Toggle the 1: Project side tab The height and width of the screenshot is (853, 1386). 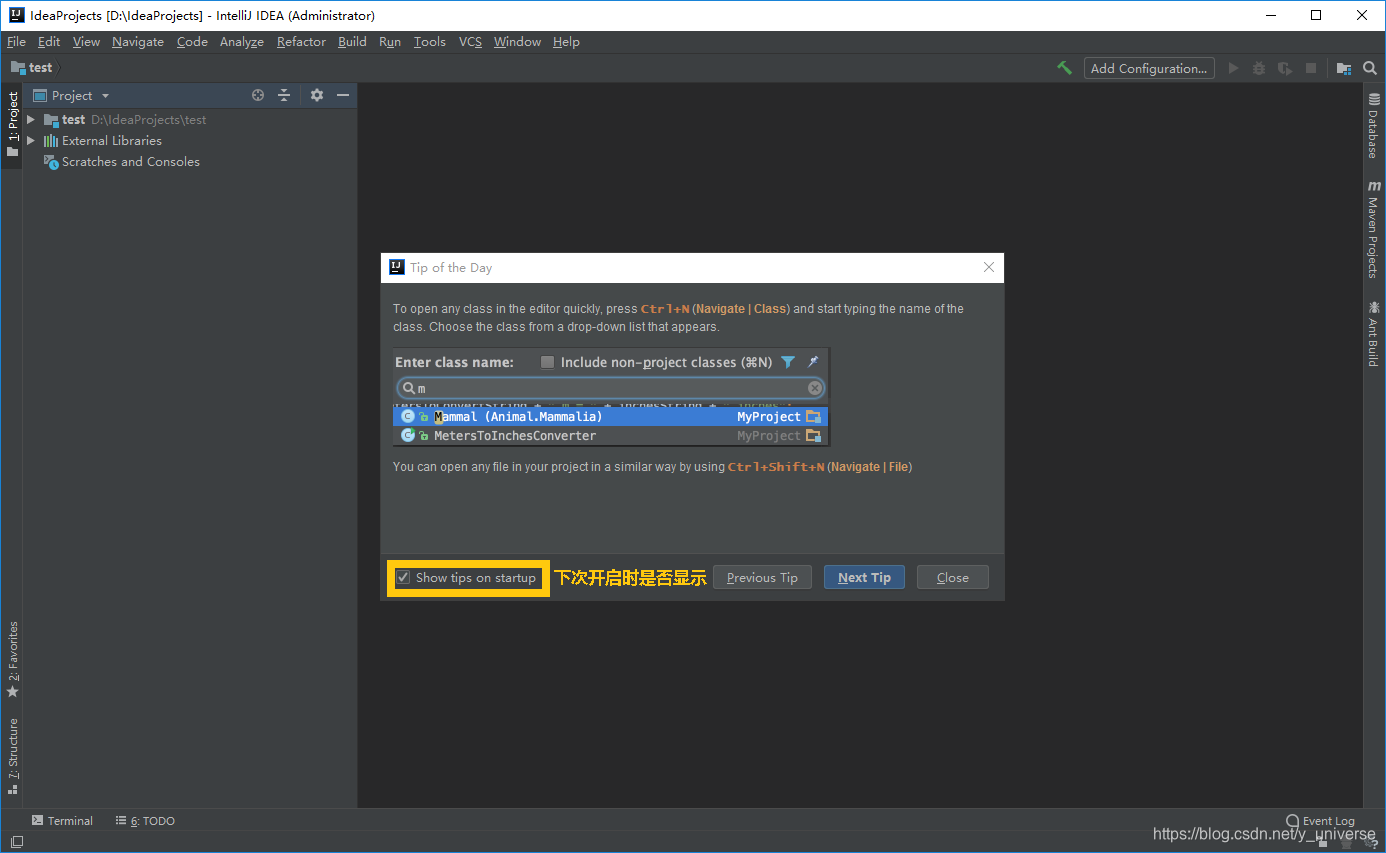12,124
